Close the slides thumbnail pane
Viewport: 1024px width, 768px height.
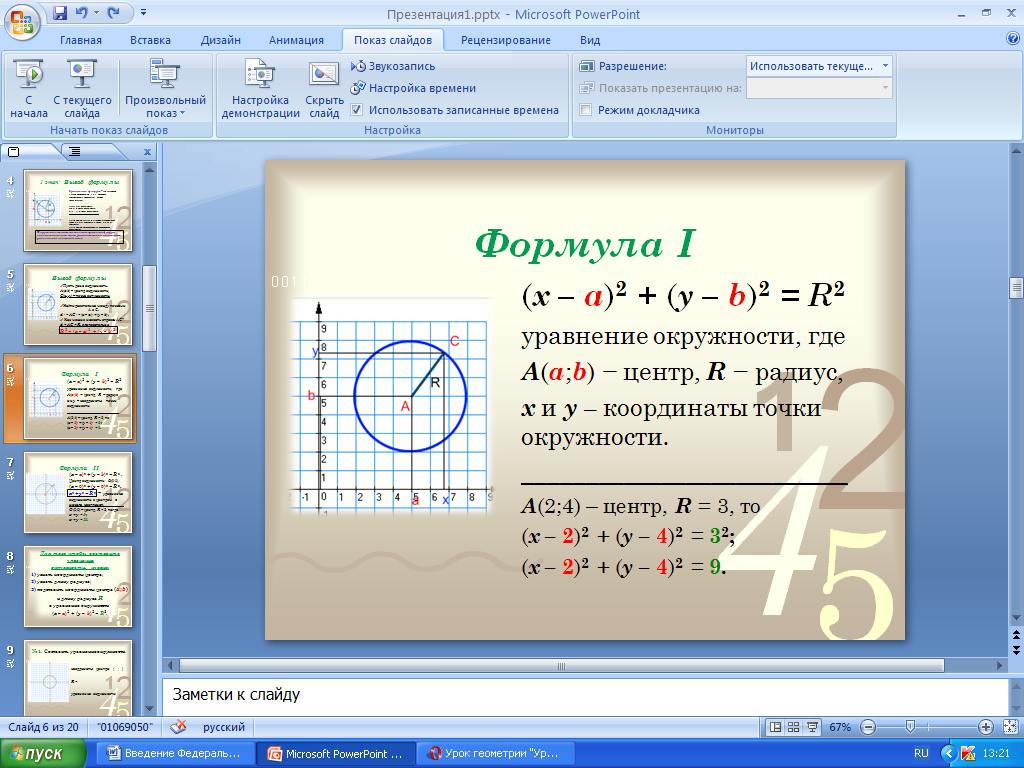click(x=147, y=152)
